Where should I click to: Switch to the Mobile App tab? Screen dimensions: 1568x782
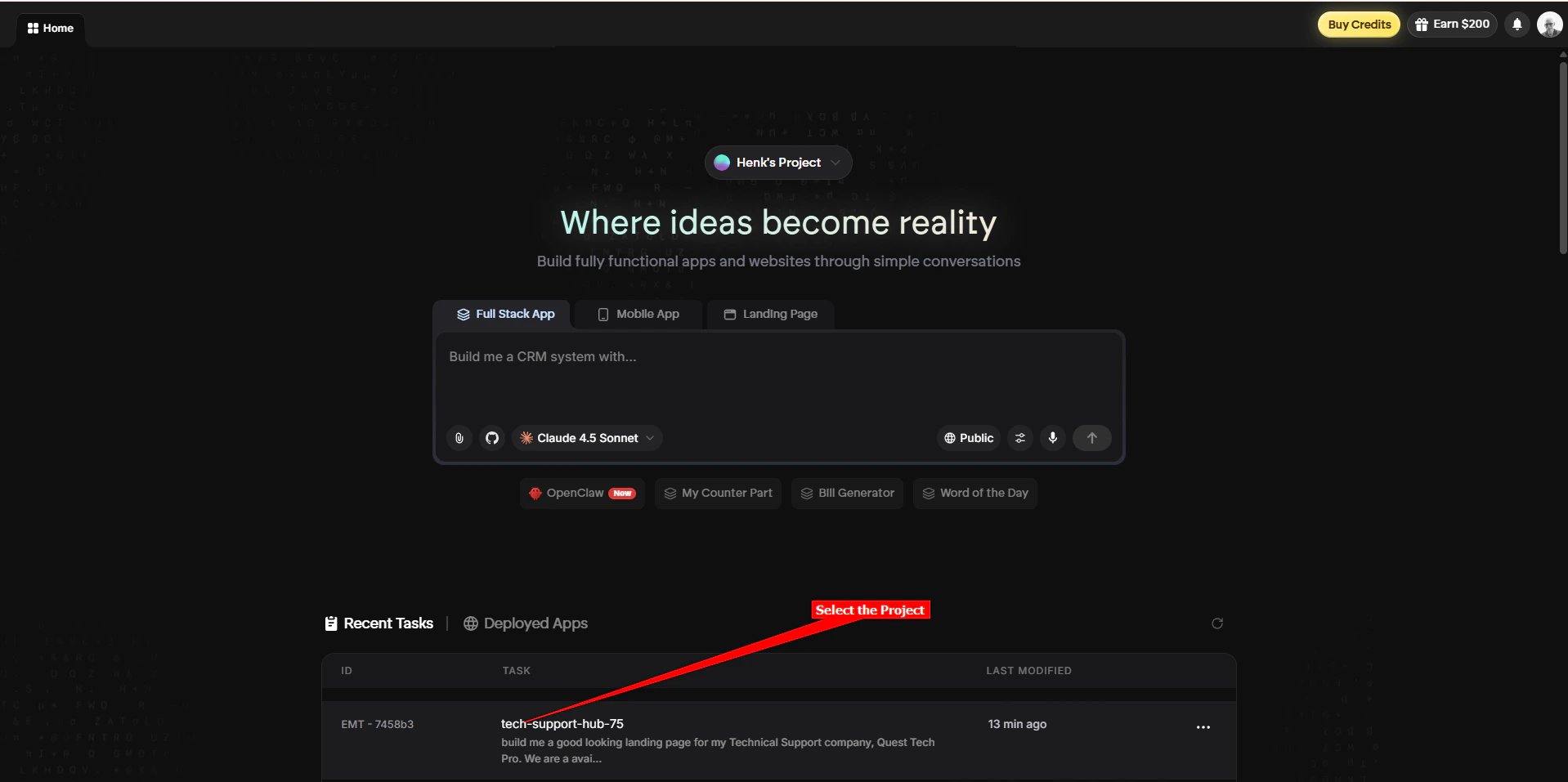click(x=638, y=314)
